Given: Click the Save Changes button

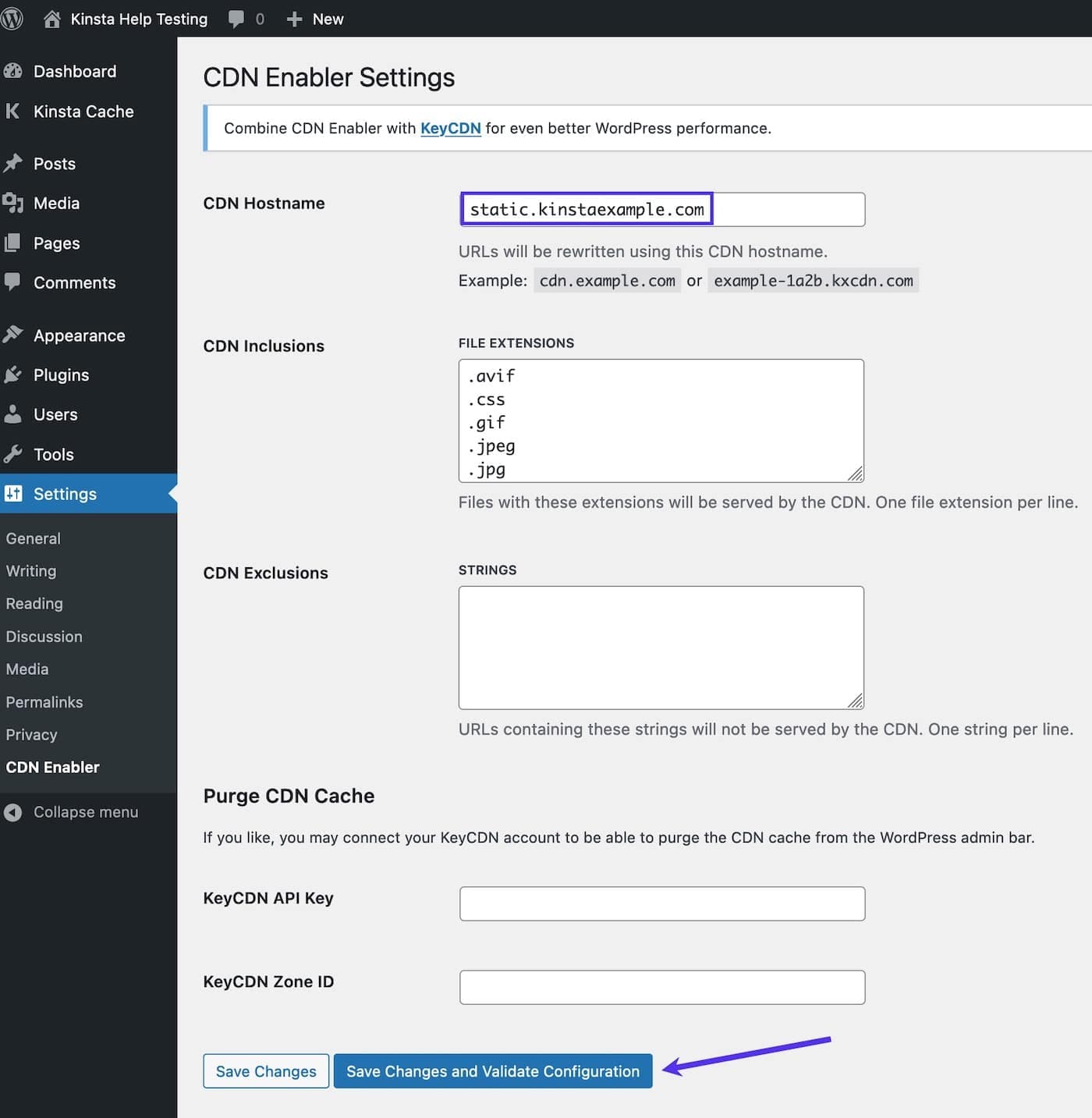Looking at the screenshot, I should 265,1070.
